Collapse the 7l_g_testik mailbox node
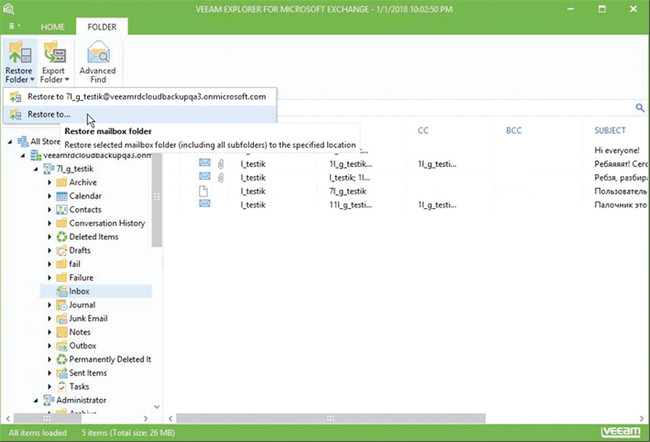 (36, 169)
